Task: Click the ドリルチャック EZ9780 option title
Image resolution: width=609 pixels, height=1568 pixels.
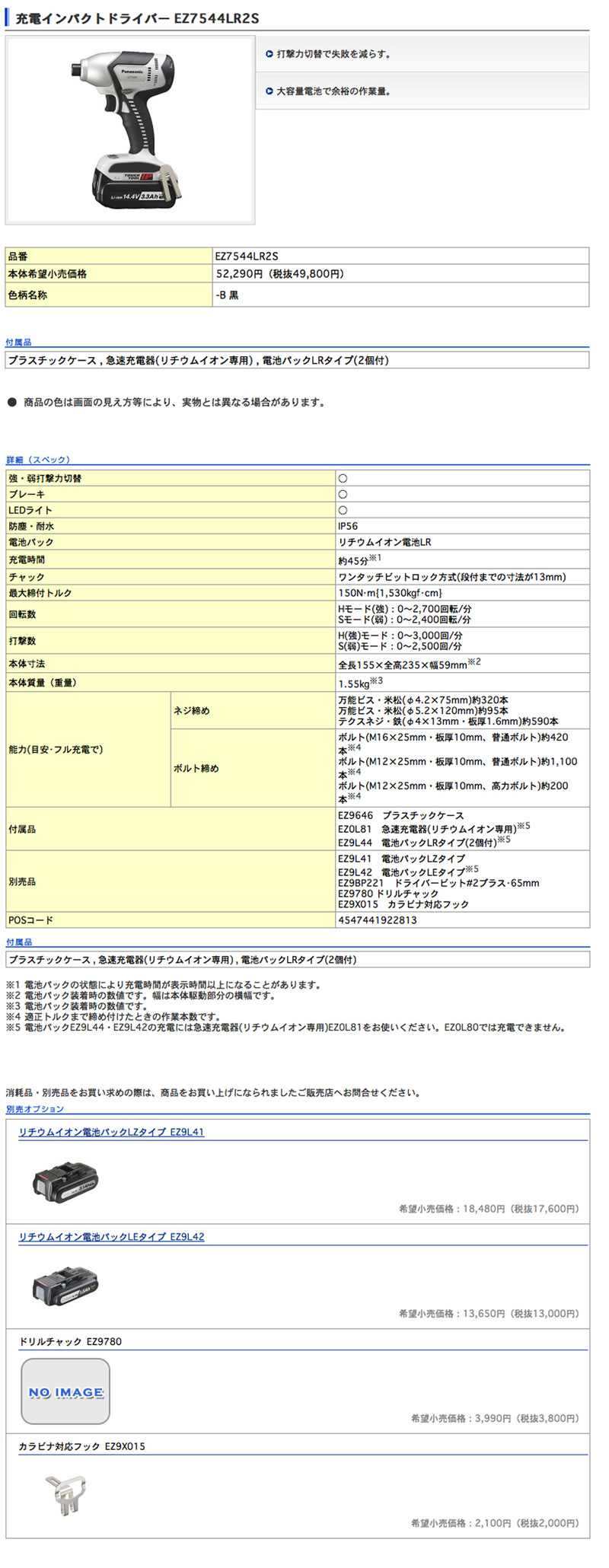Action: (70, 1342)
